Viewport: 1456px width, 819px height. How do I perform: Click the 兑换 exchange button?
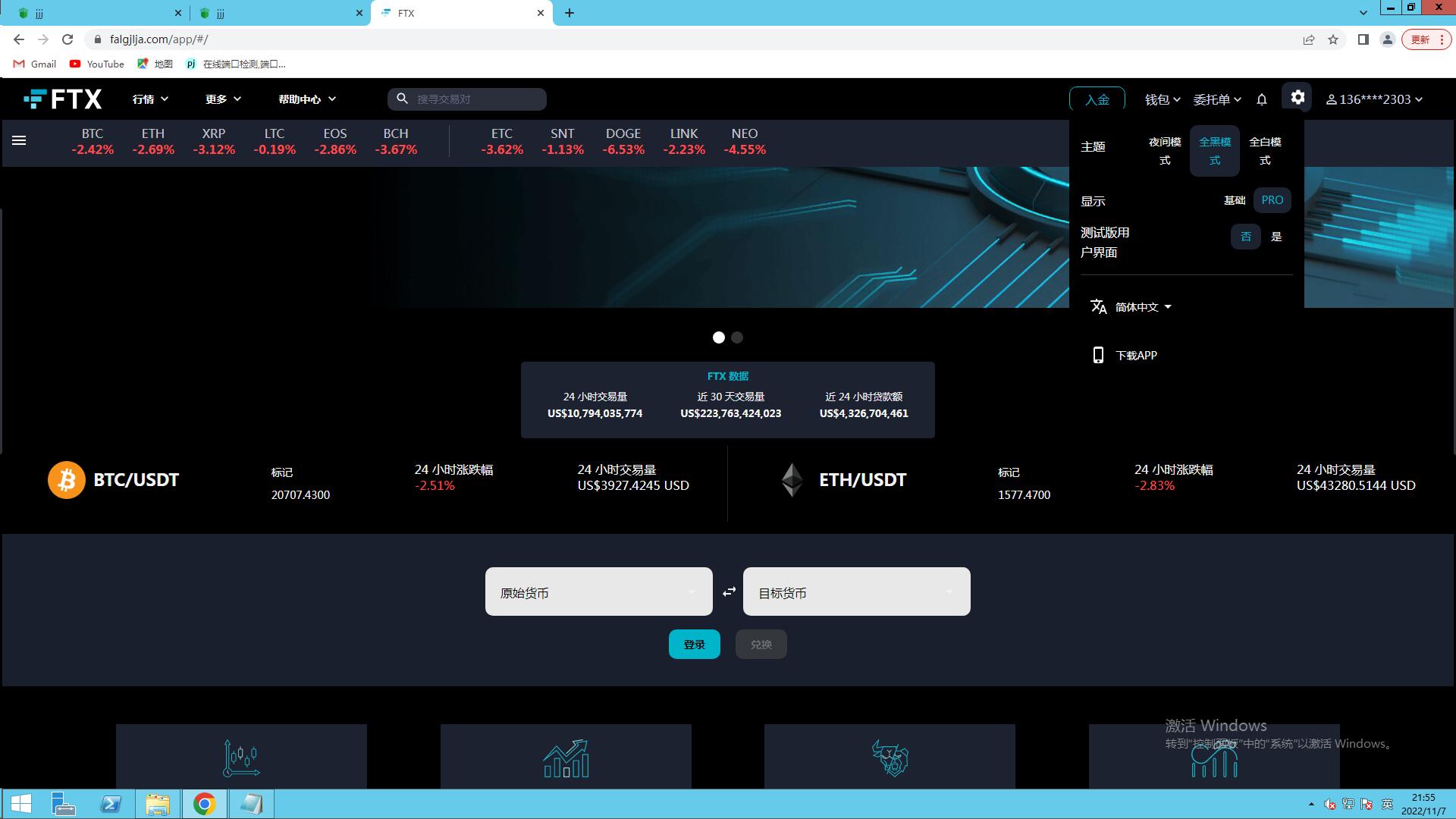click(x=761, y=645)
